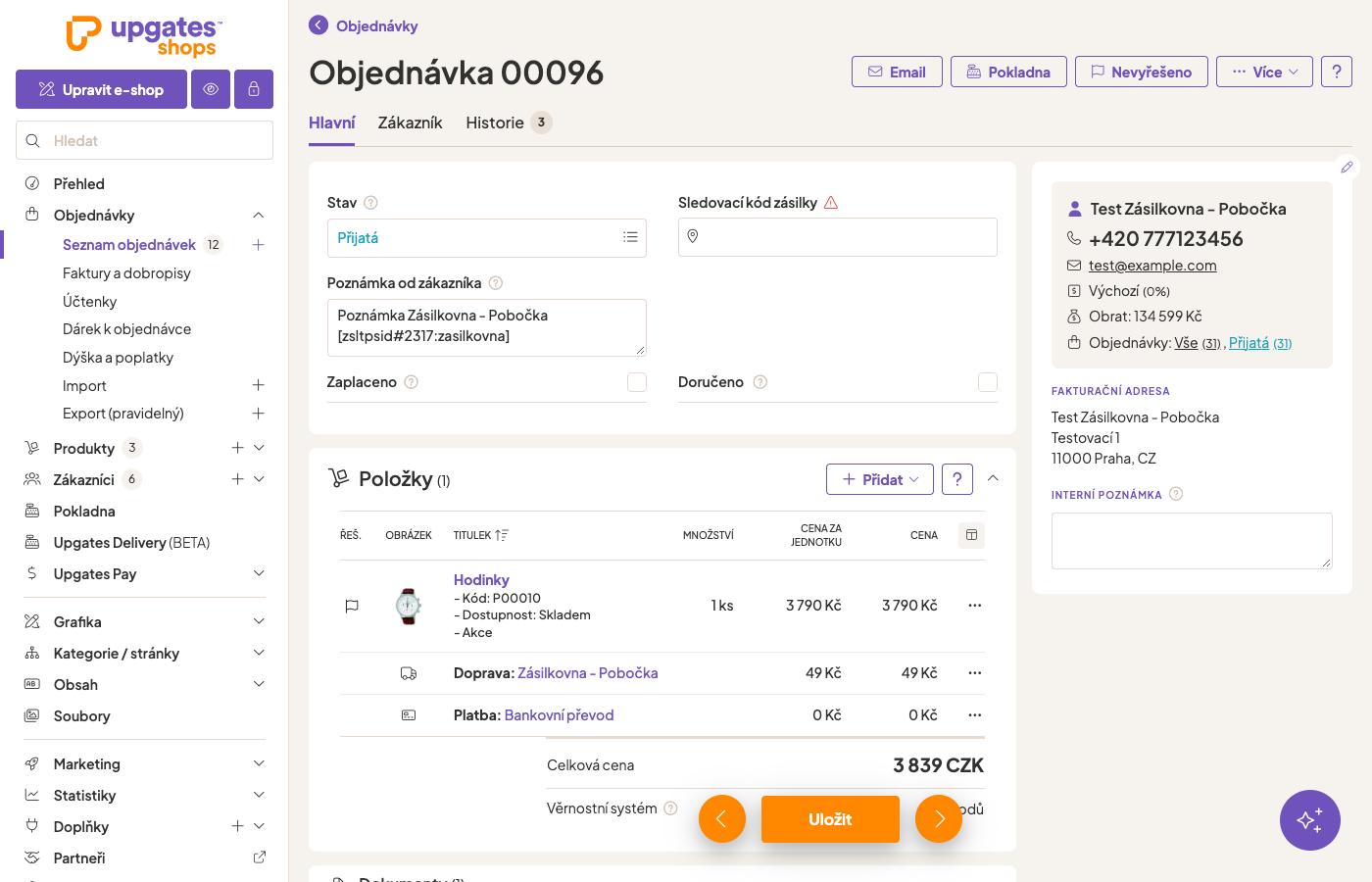Image resolution: width=1372 pixels, height=882 pixels.
Task: Click the AI sparkle assistant button
Action: (1310, 820)
